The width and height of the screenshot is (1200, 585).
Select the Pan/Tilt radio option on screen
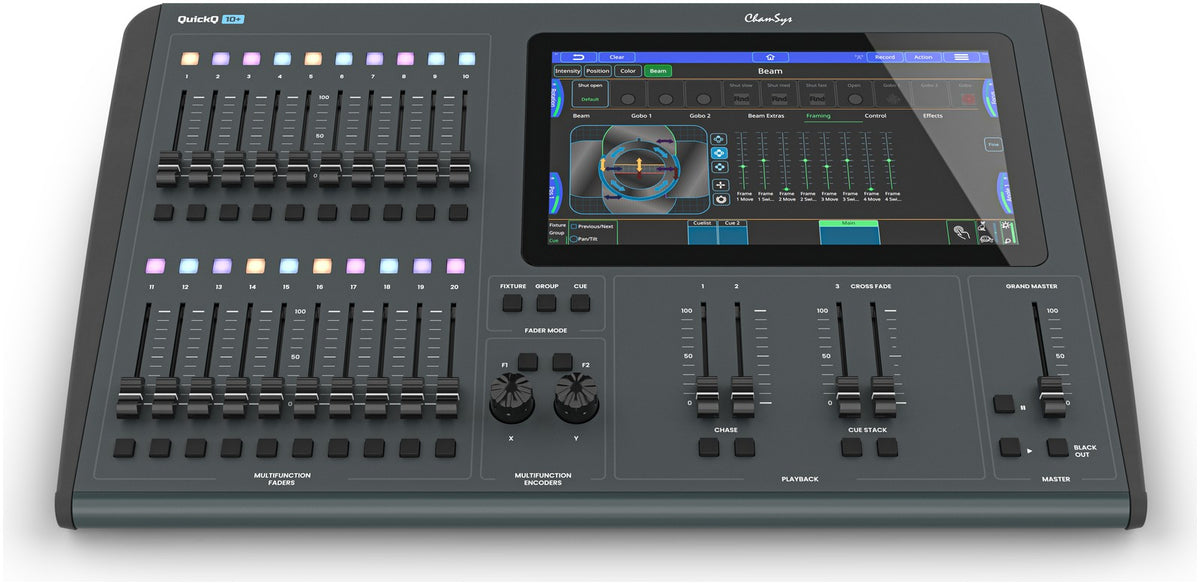[574, 239]
